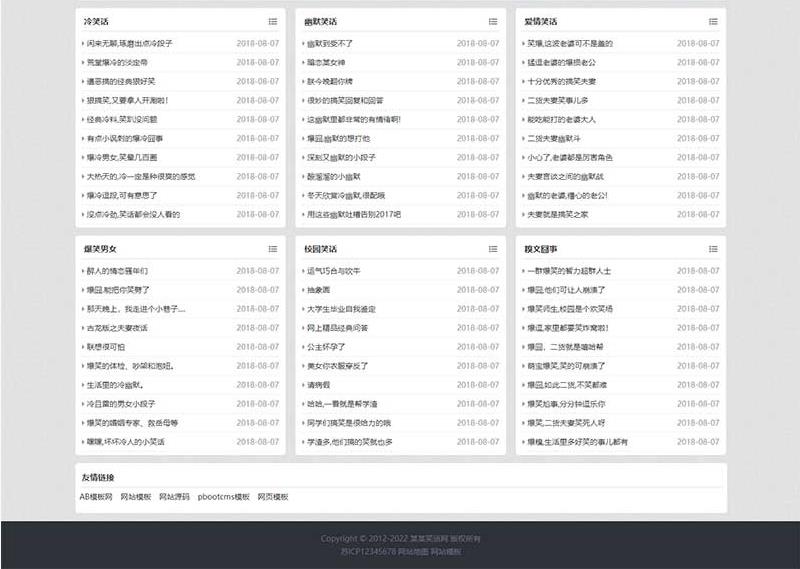Viewport: 800px width, 569px height.
Task: Click the list icon in 爆笑男女 panel
Action: pyautogui.click(x=273, y=248)
